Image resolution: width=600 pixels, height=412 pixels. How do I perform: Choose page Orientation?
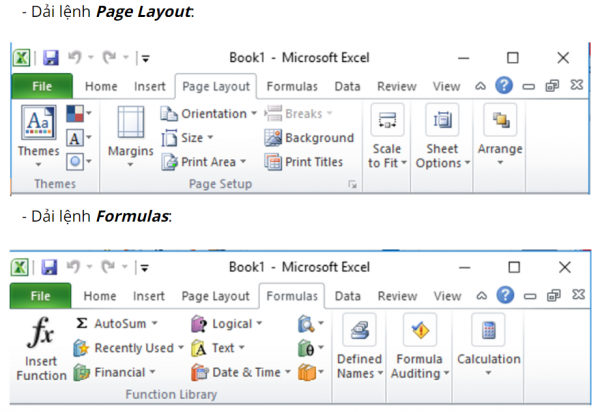pos(209,114)
